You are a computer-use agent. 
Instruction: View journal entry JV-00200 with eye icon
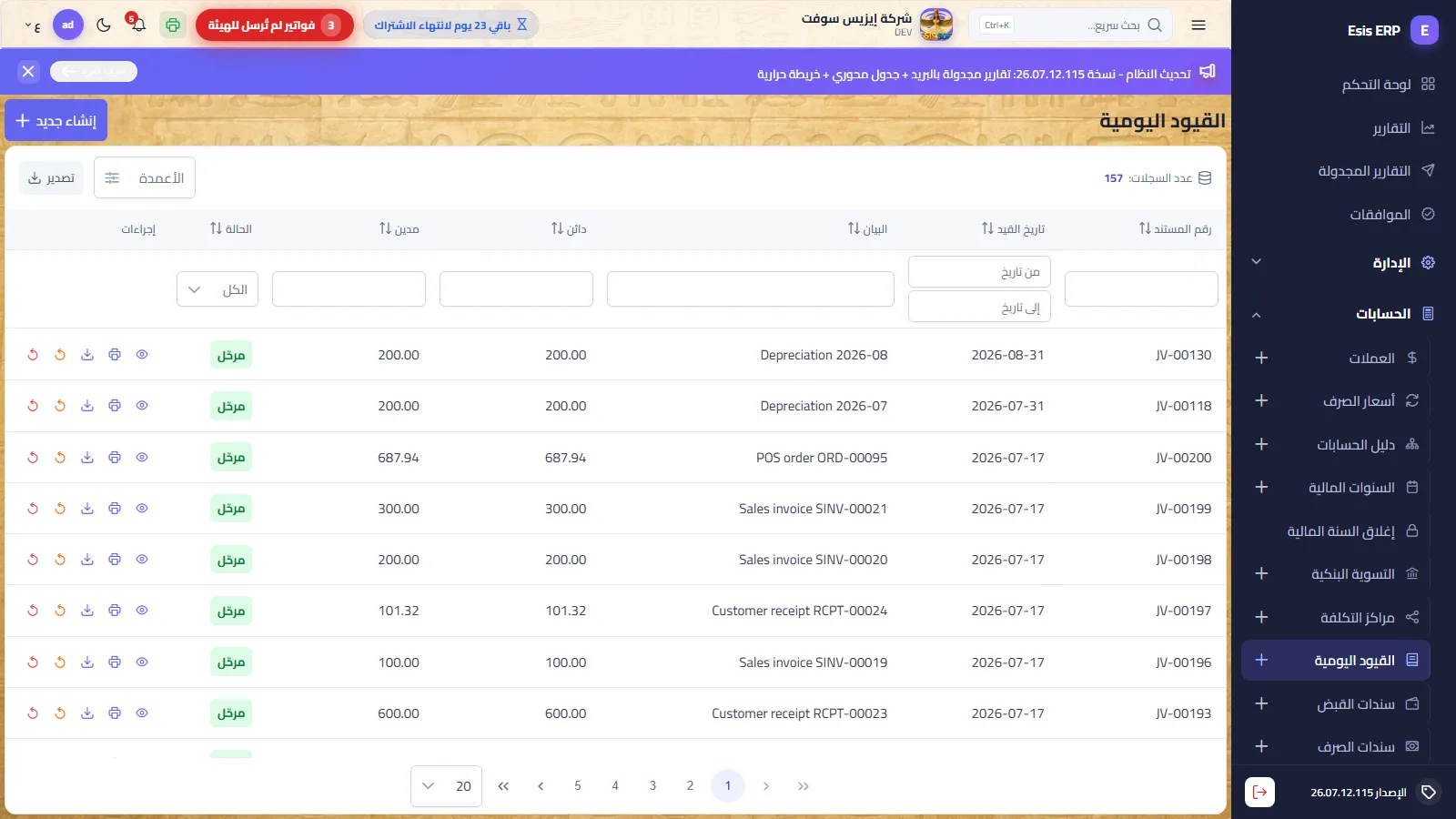[x=142, y=458]
